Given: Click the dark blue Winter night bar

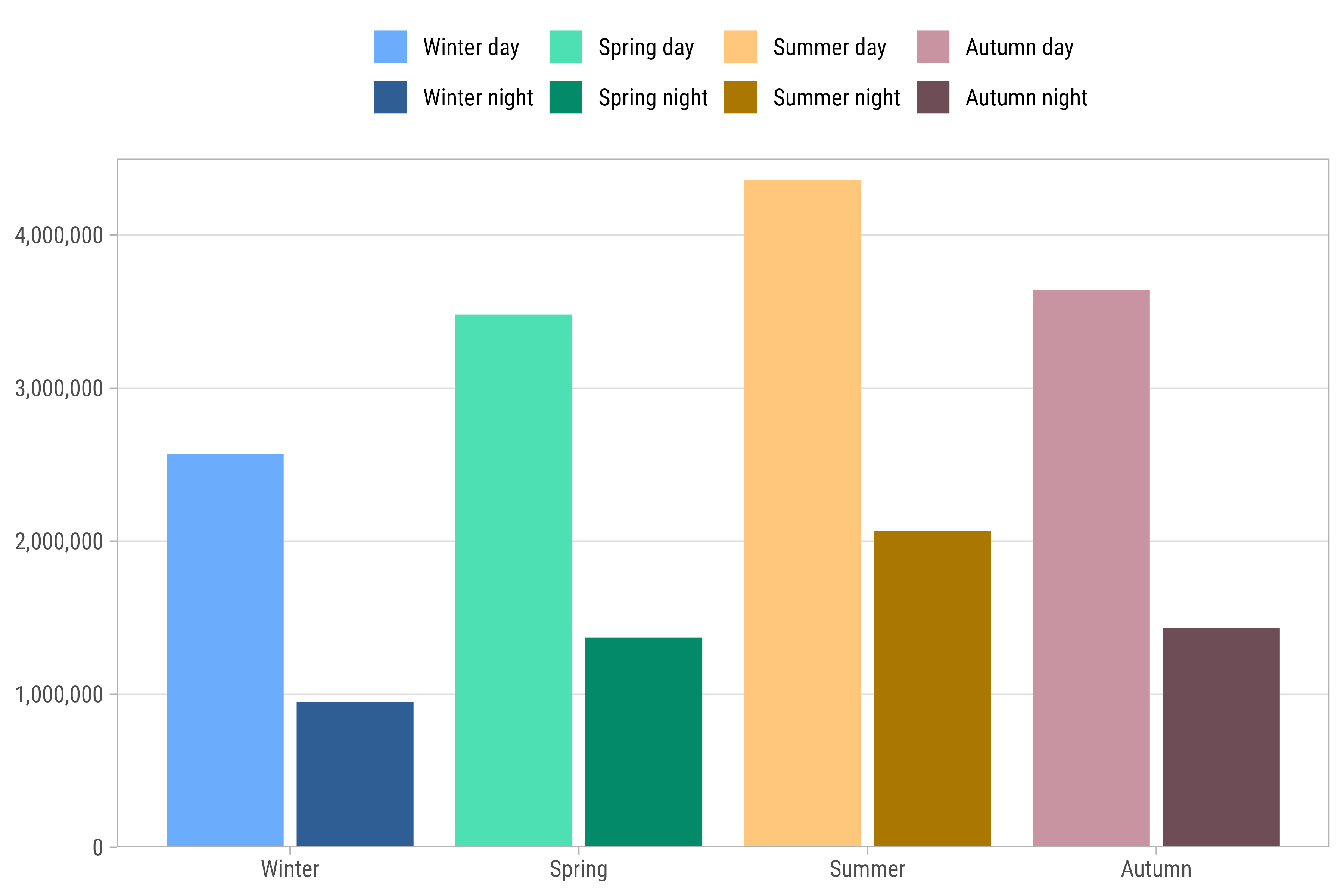Looking at the screenshot, I should (355, 774).
